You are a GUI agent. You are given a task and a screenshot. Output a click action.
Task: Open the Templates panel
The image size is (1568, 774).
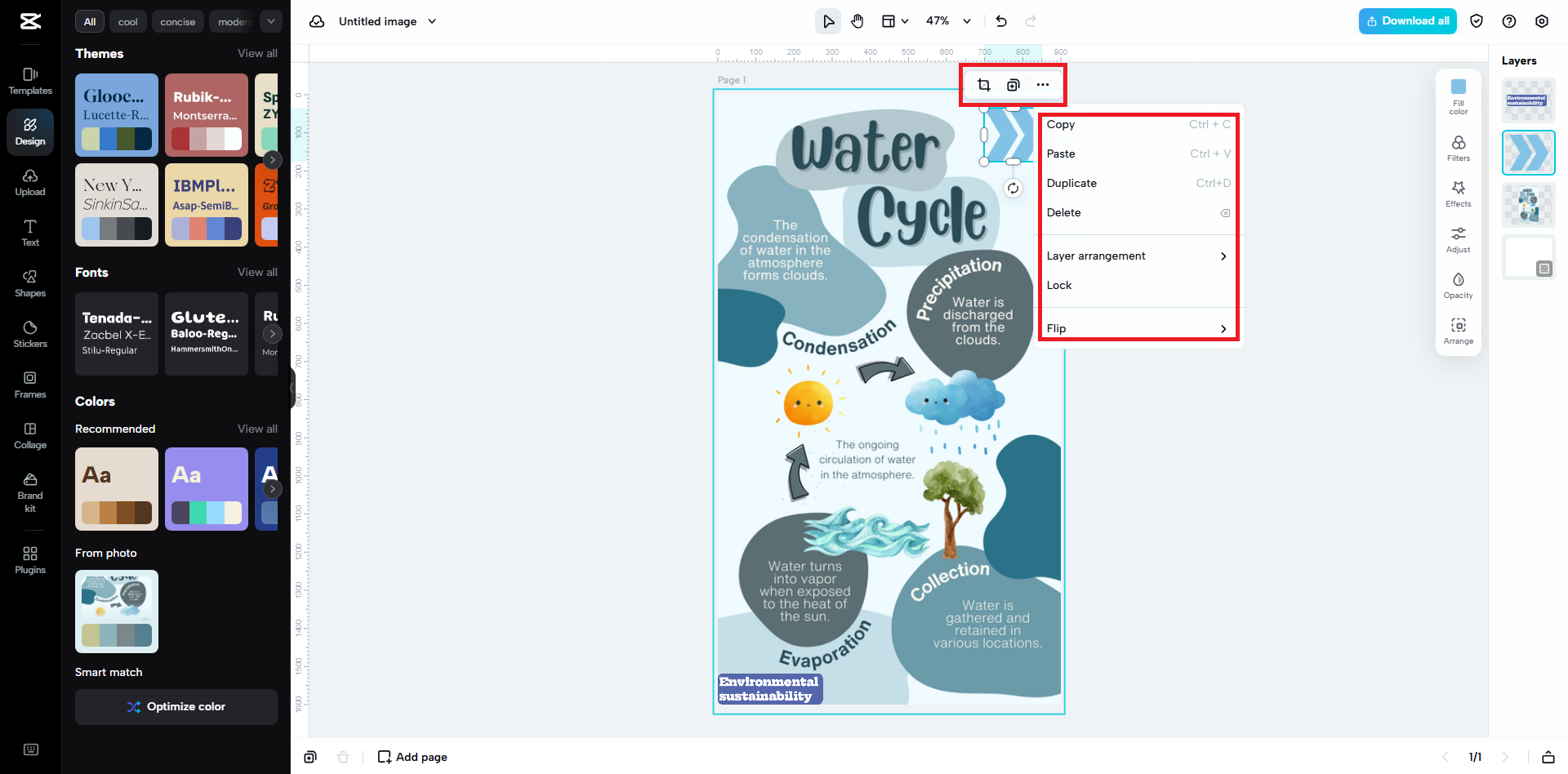(x=30, y=82)
